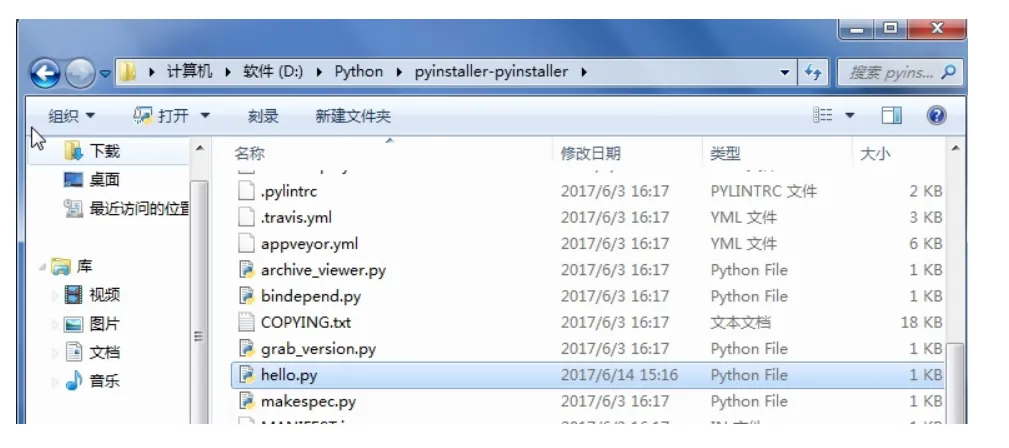
Task: Click the date 2017/6/14 15:16
Action: click(619, 375)
